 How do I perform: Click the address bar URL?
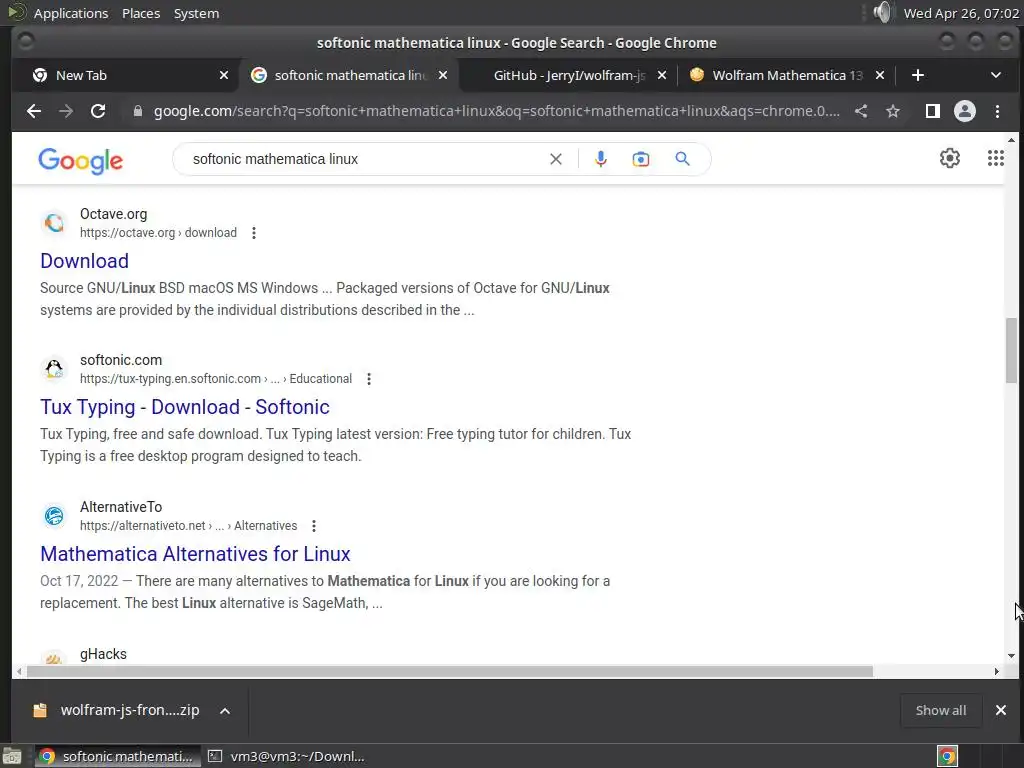pos(496,111)
